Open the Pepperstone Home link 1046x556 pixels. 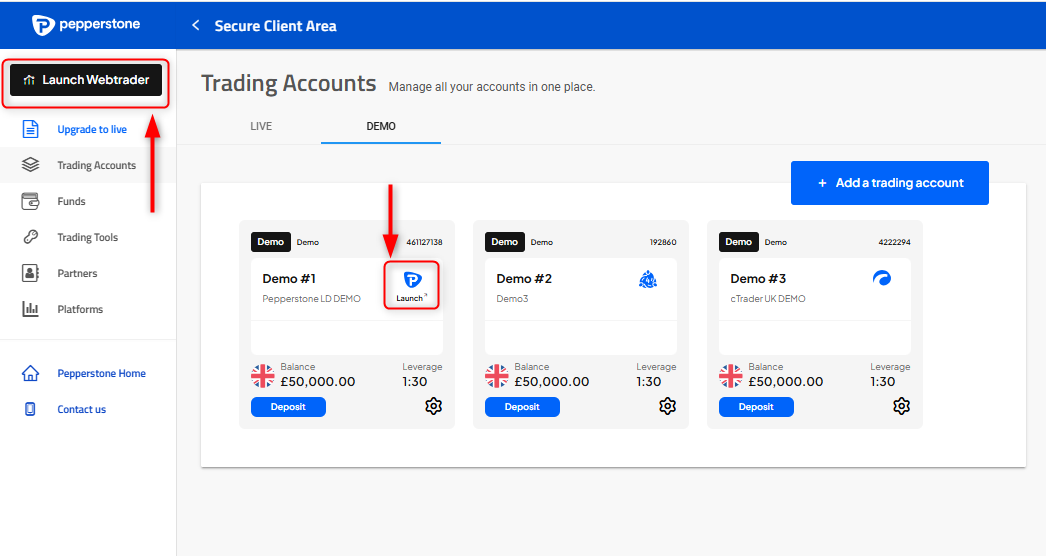pos(101,374)
